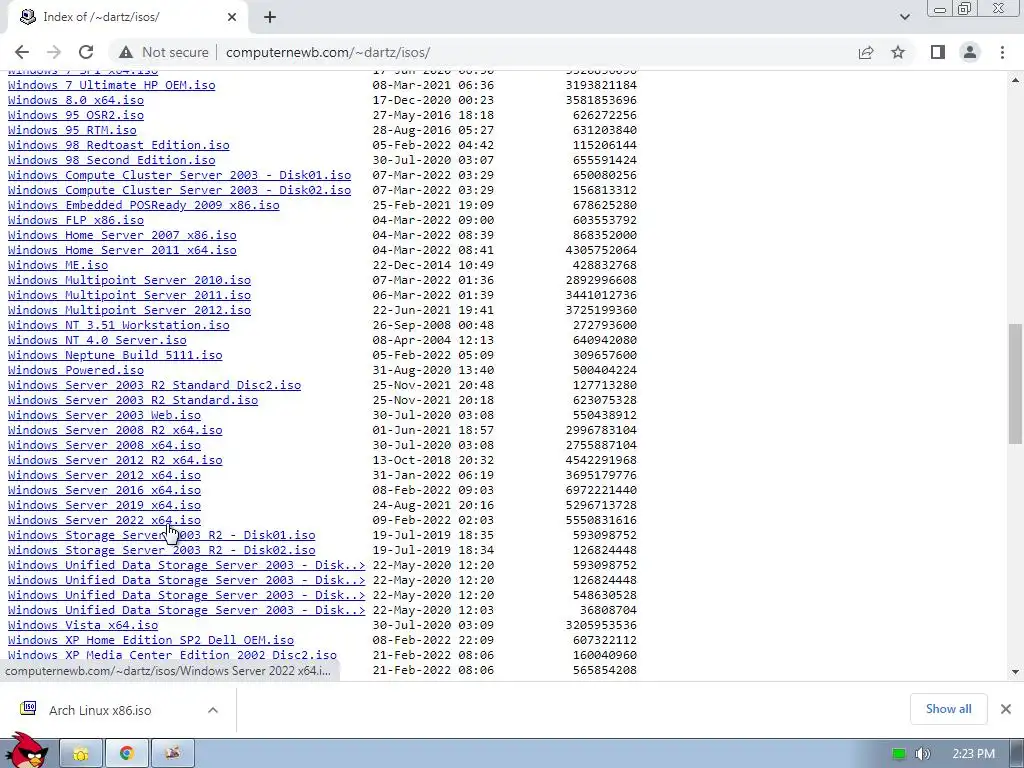Click the page vertical scrollbar thumb

pos(1015,384)
